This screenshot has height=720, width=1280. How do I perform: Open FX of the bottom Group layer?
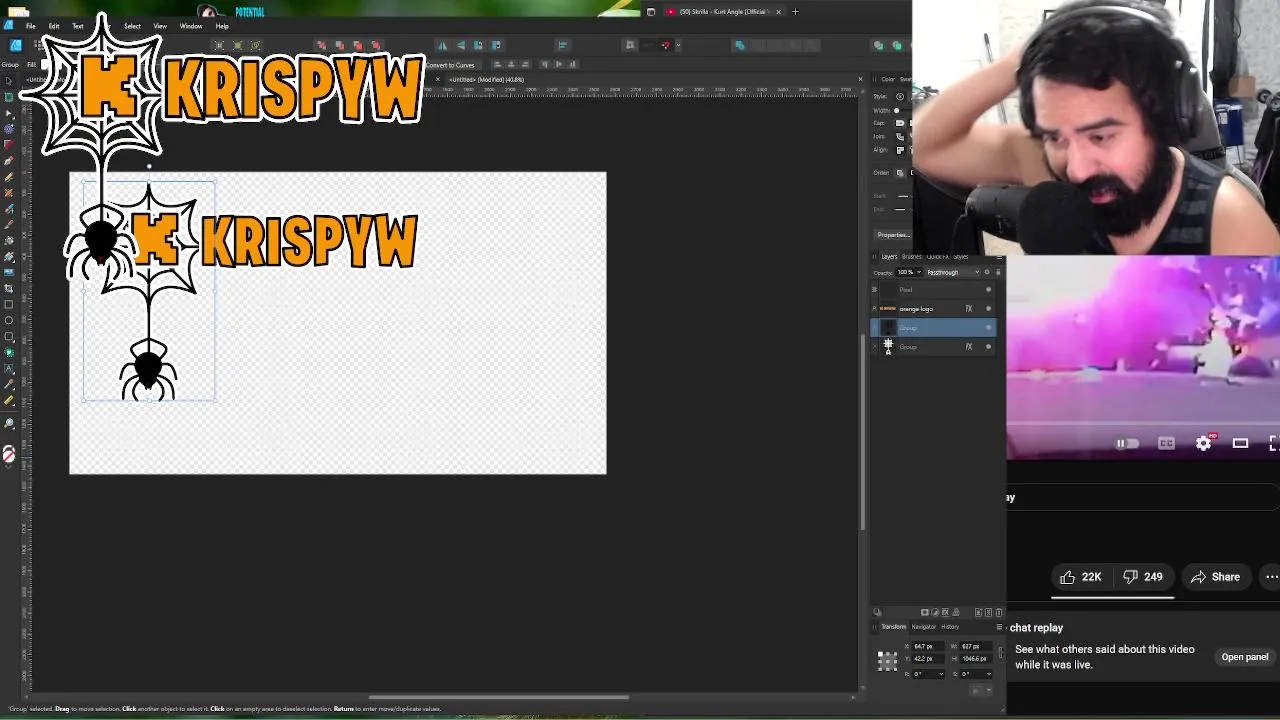pos(968,347)
